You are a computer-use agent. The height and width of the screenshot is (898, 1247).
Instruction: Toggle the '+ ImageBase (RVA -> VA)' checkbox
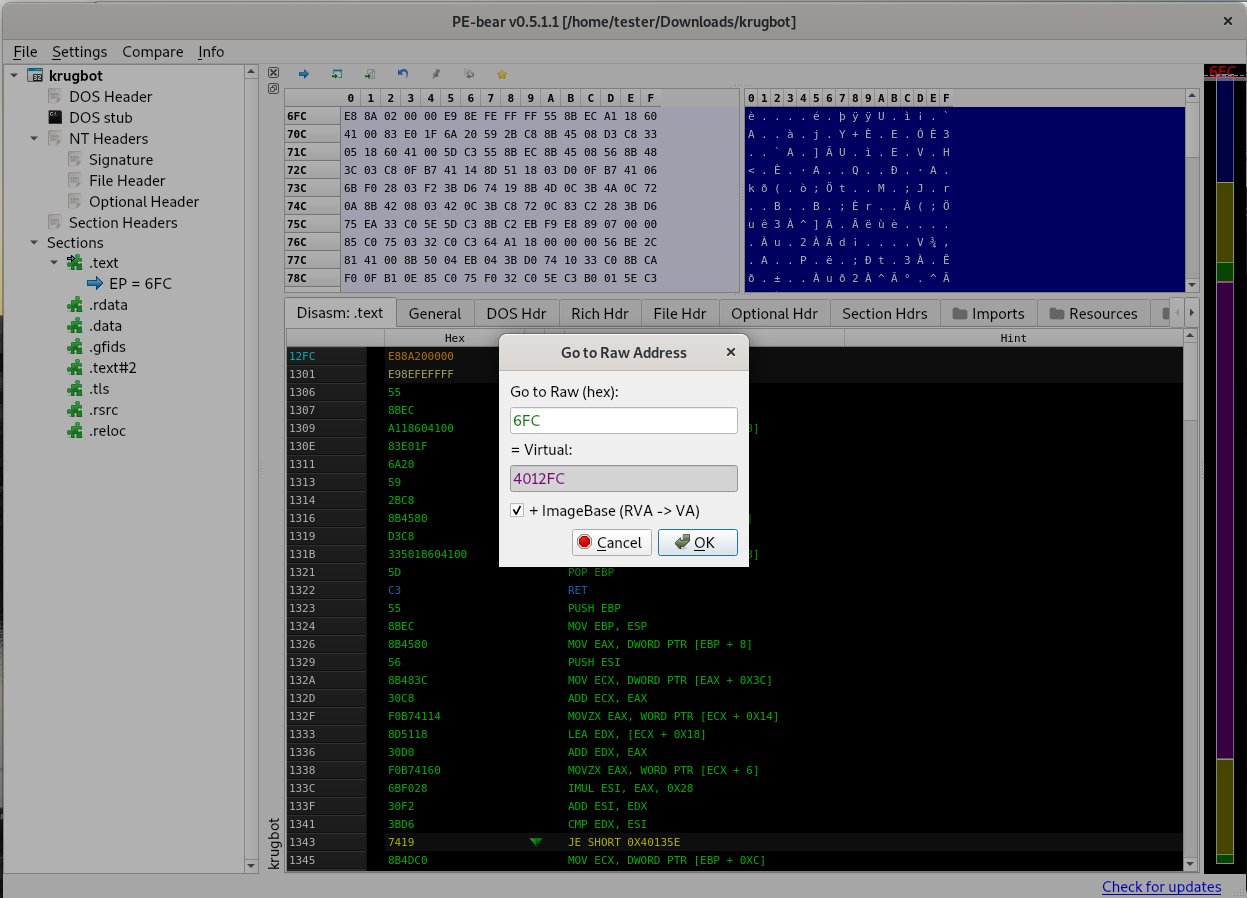point(516,510)
